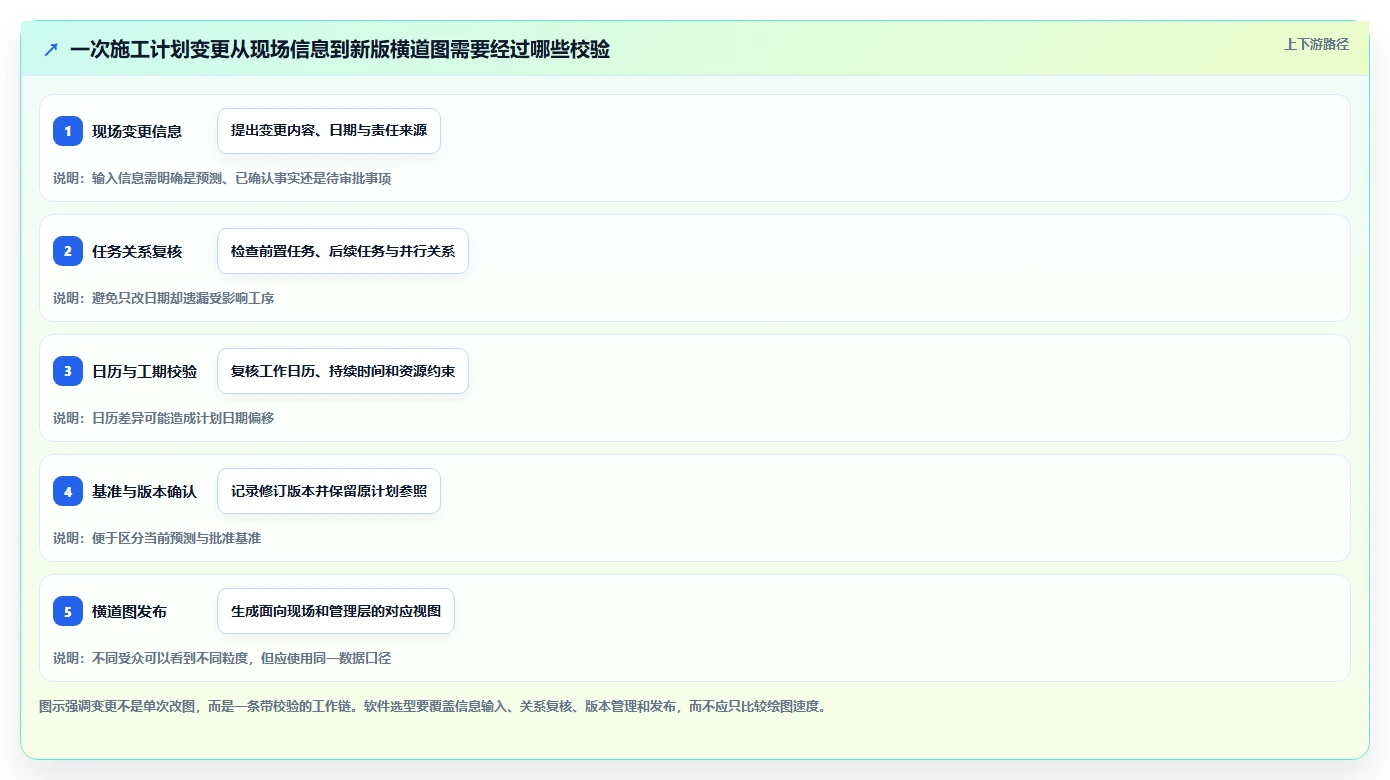Click the 复核工作日历、持续时间和资源约束 chip

pos(343,371)
